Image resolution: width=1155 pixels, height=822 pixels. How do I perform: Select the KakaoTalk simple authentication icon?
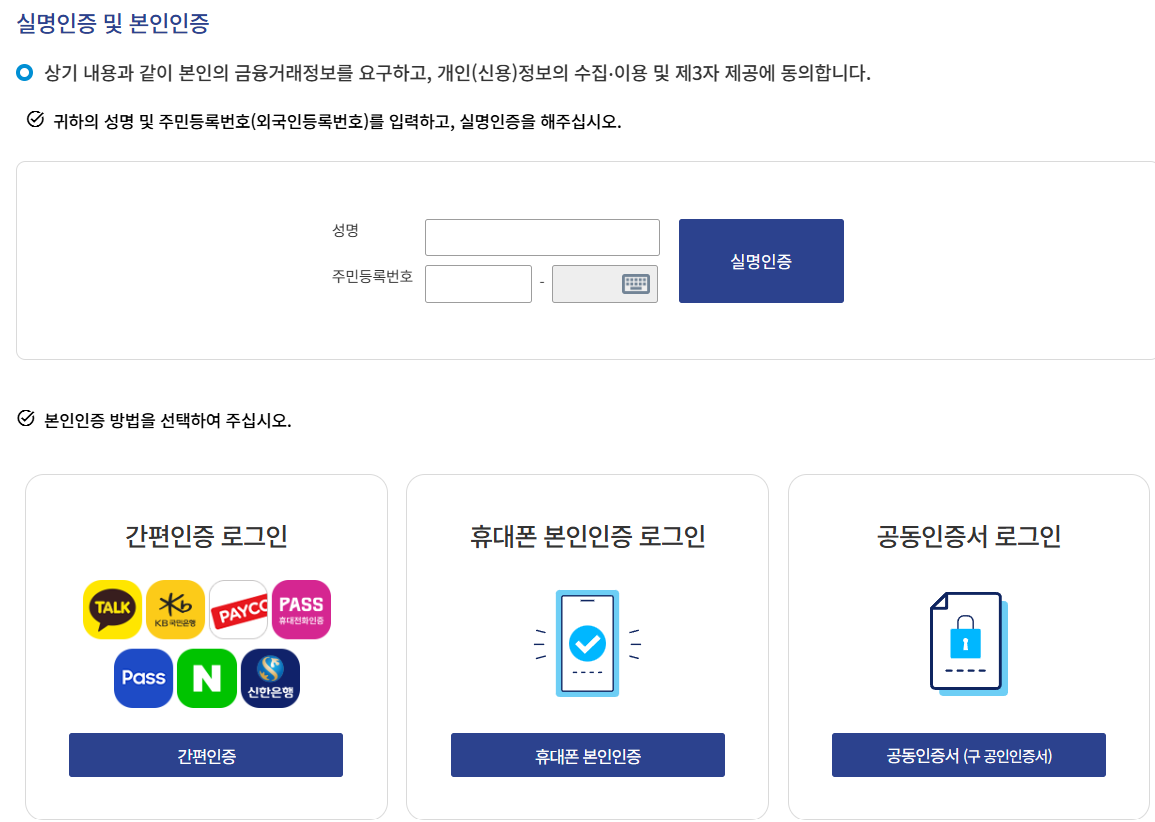point(112,609)
